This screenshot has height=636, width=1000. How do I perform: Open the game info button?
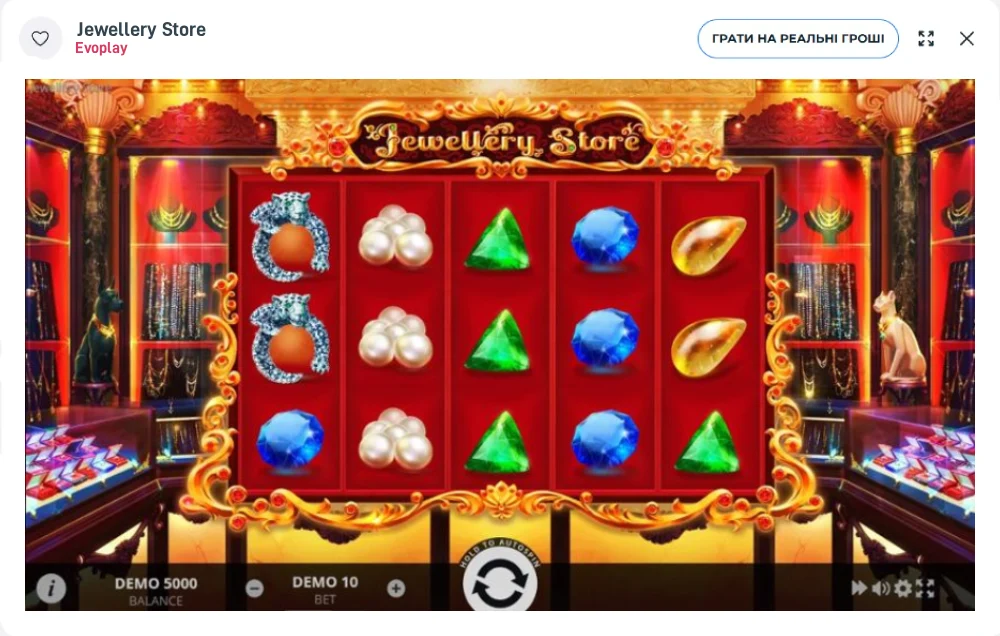(51, 588)
